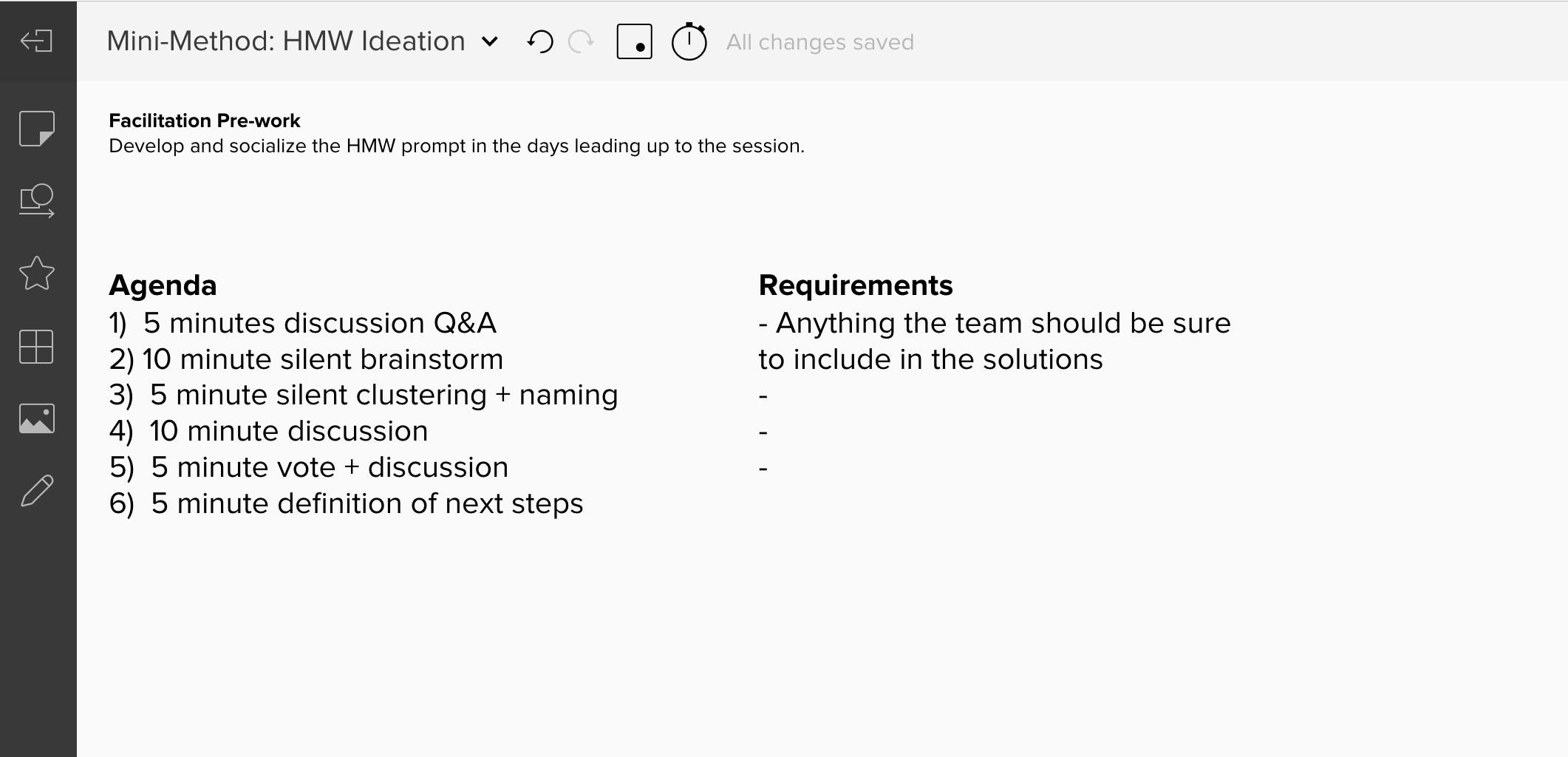Click the Mini-Method: HMW Ideation title
The height and width of the screenshot is (757, 1568).
(x=286, y=41)
